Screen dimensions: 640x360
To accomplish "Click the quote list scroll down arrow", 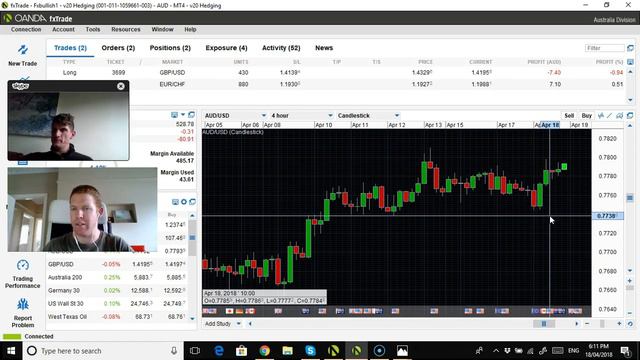I will (x=192, y=319).
